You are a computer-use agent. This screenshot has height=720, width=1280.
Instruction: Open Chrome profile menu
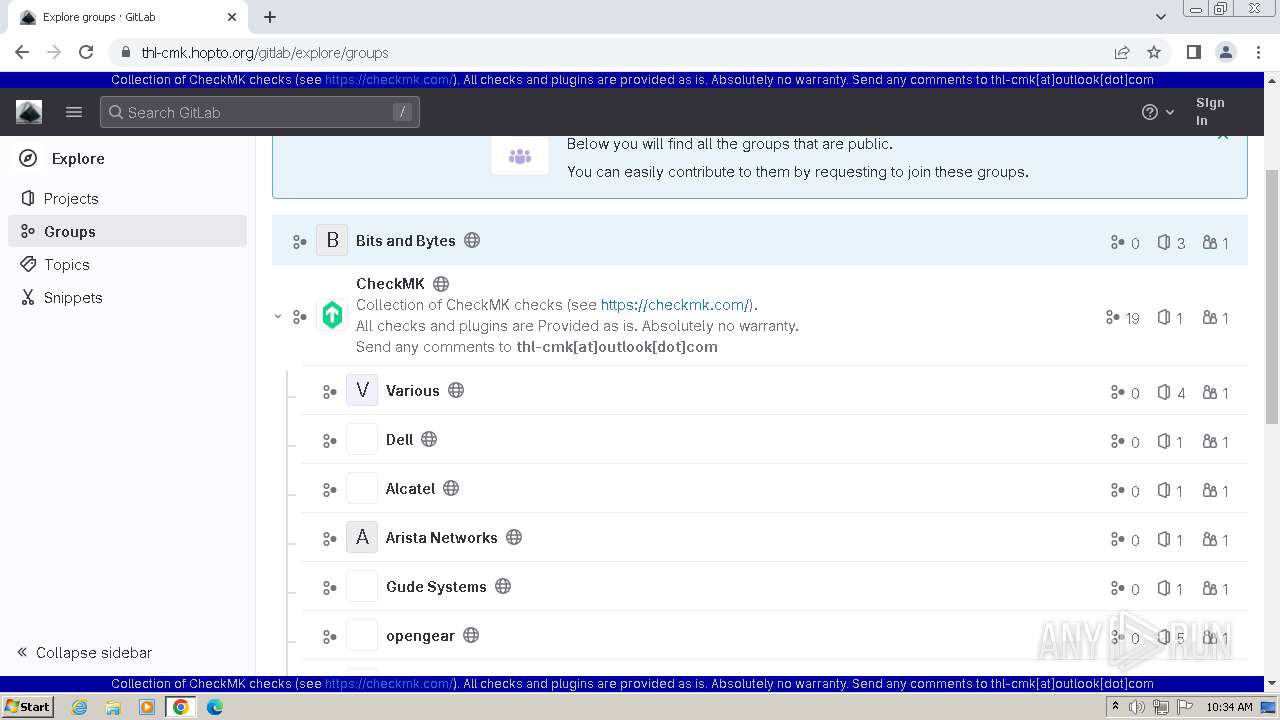pyautogui.click(x=1226, y=52)
